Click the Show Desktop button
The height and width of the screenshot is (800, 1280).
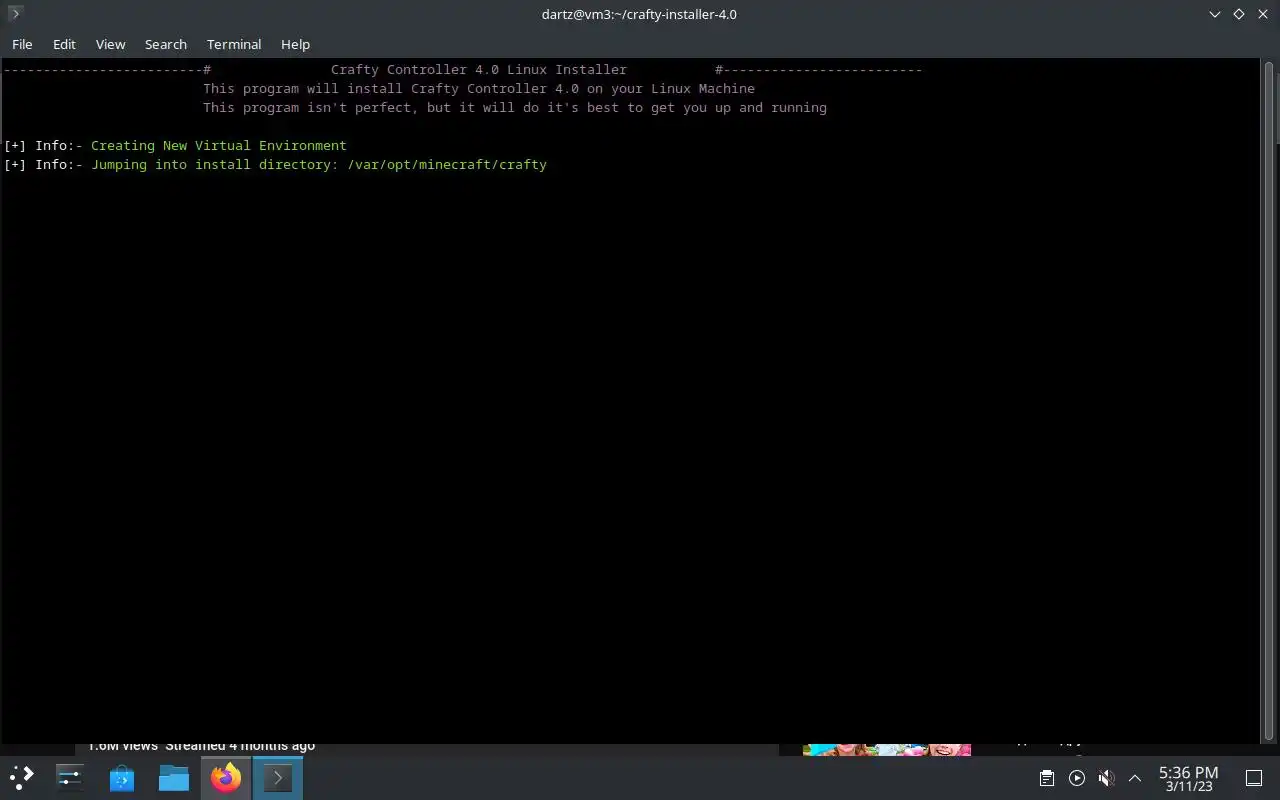(x=1253, y=778)
